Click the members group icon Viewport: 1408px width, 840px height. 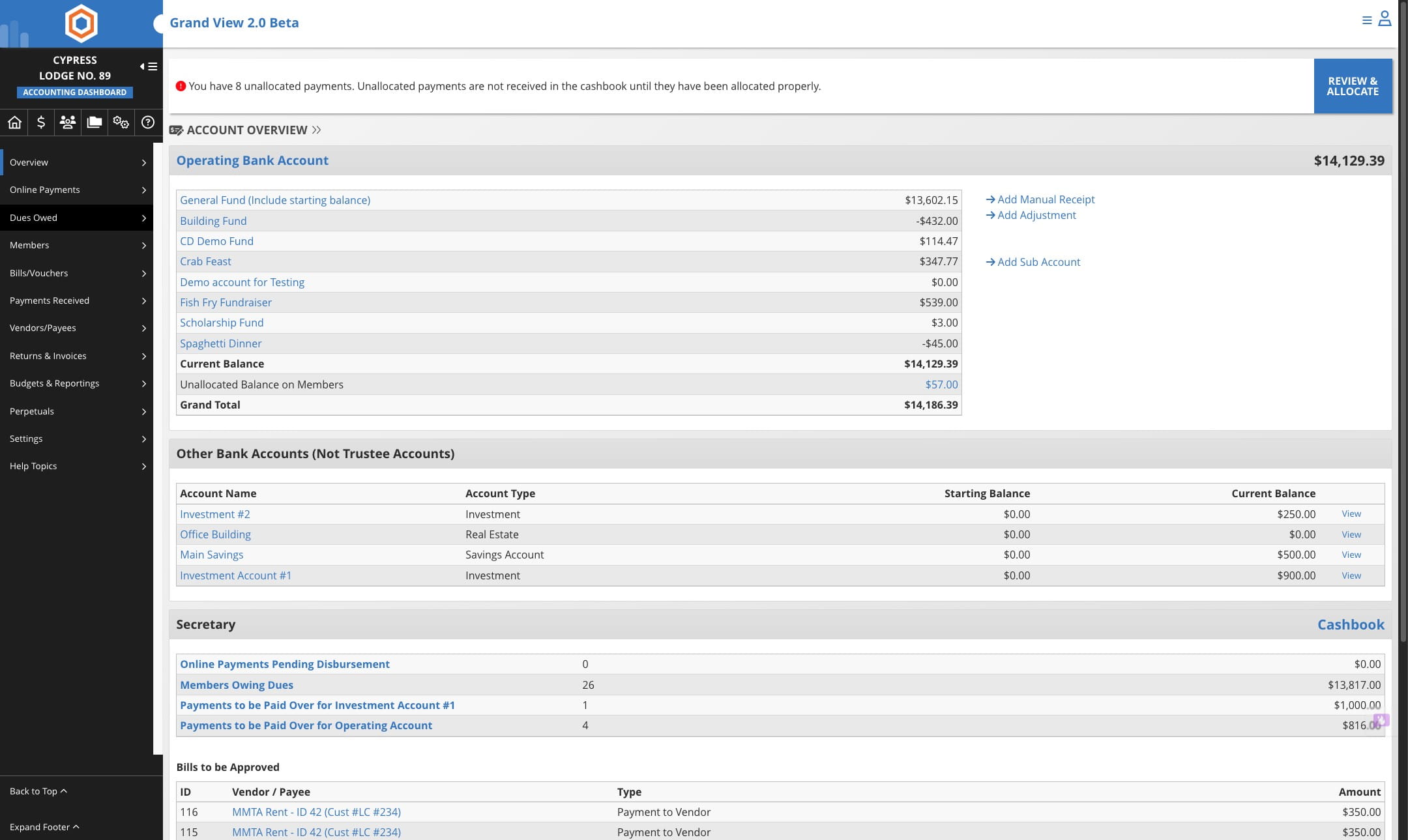(68, 123)
